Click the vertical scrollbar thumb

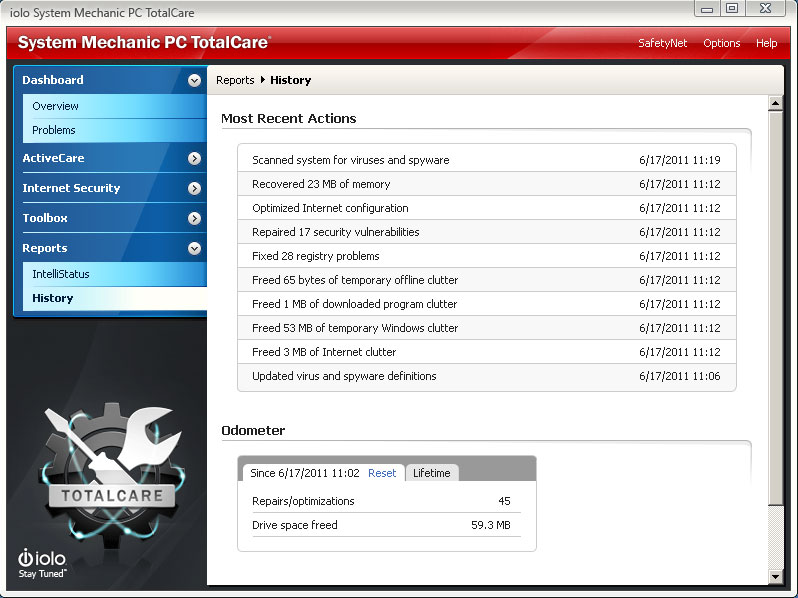[775, 308]
